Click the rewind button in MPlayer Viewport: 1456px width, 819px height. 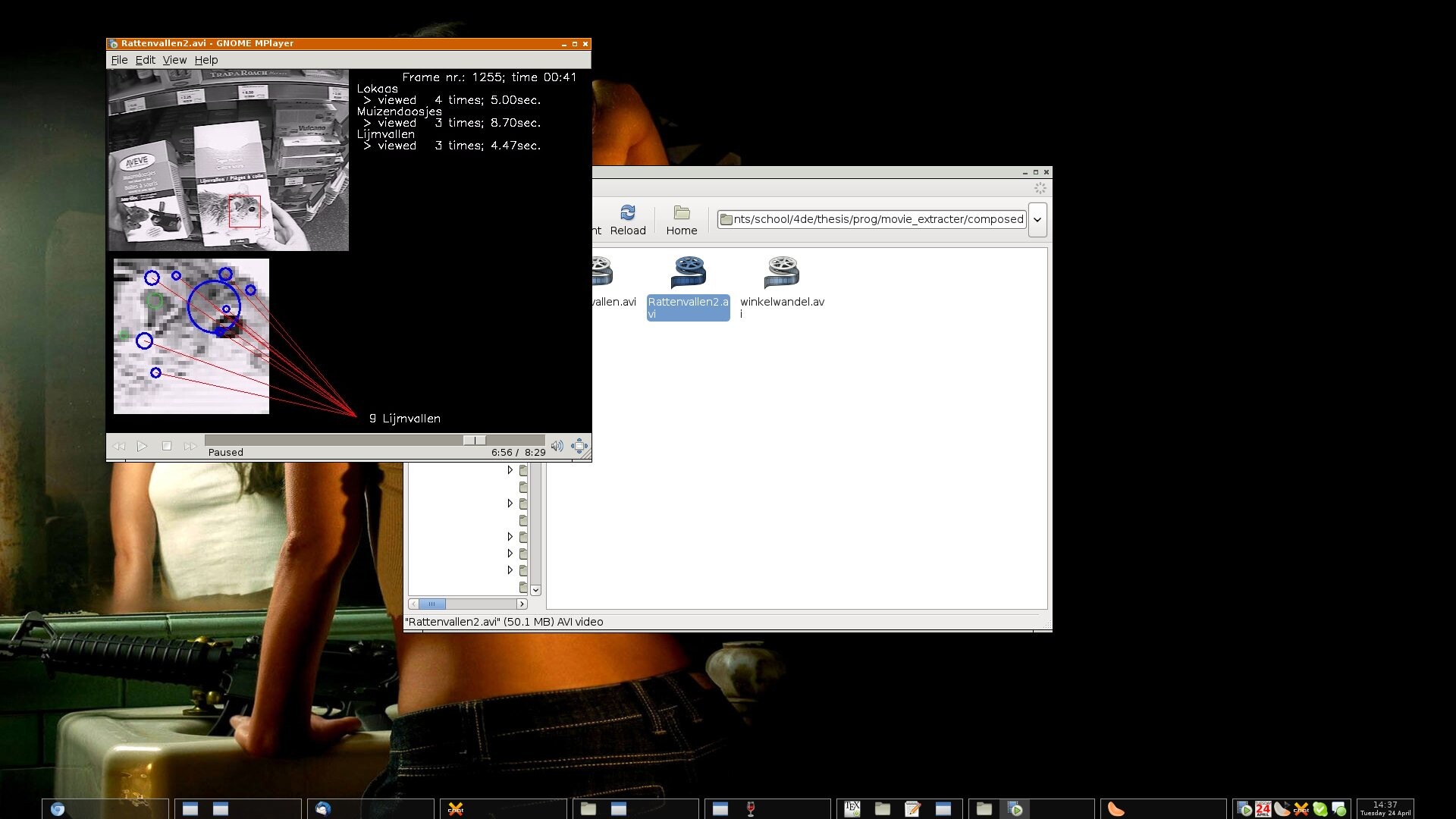pos(119,447)
